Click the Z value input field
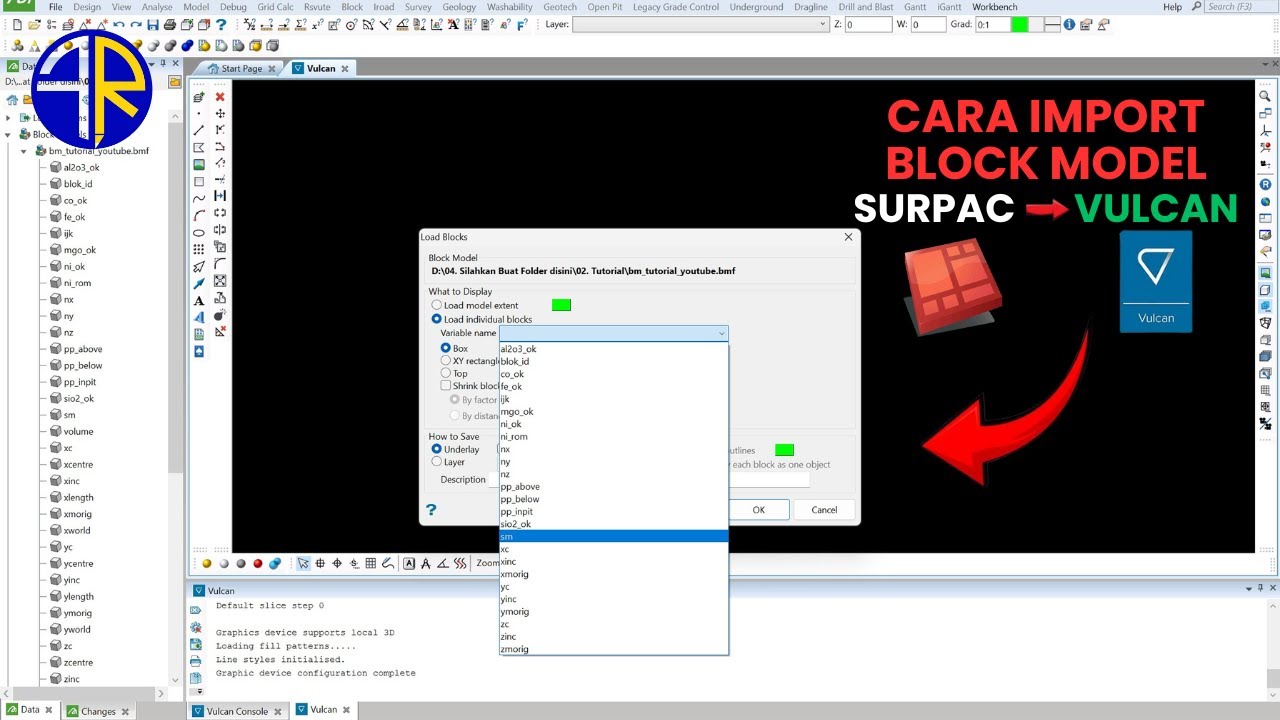This screenshot has width=1280, height=720. 867,25
